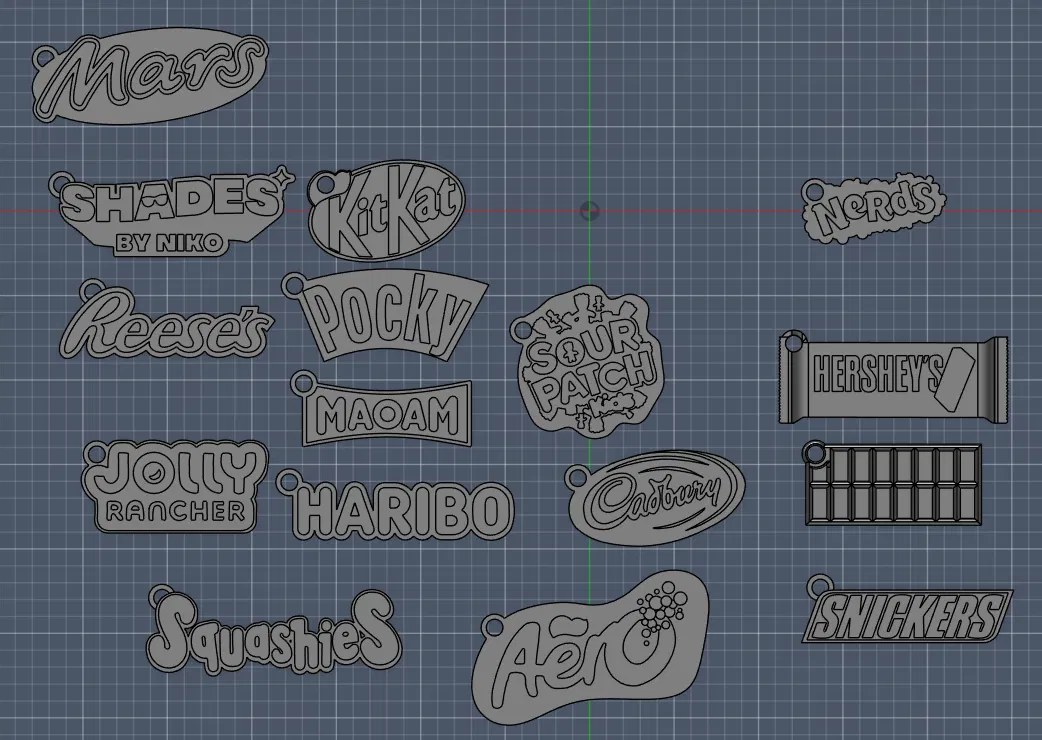
Task: Click the Sour Patch Kids keychain model
Action: (587, 362)
